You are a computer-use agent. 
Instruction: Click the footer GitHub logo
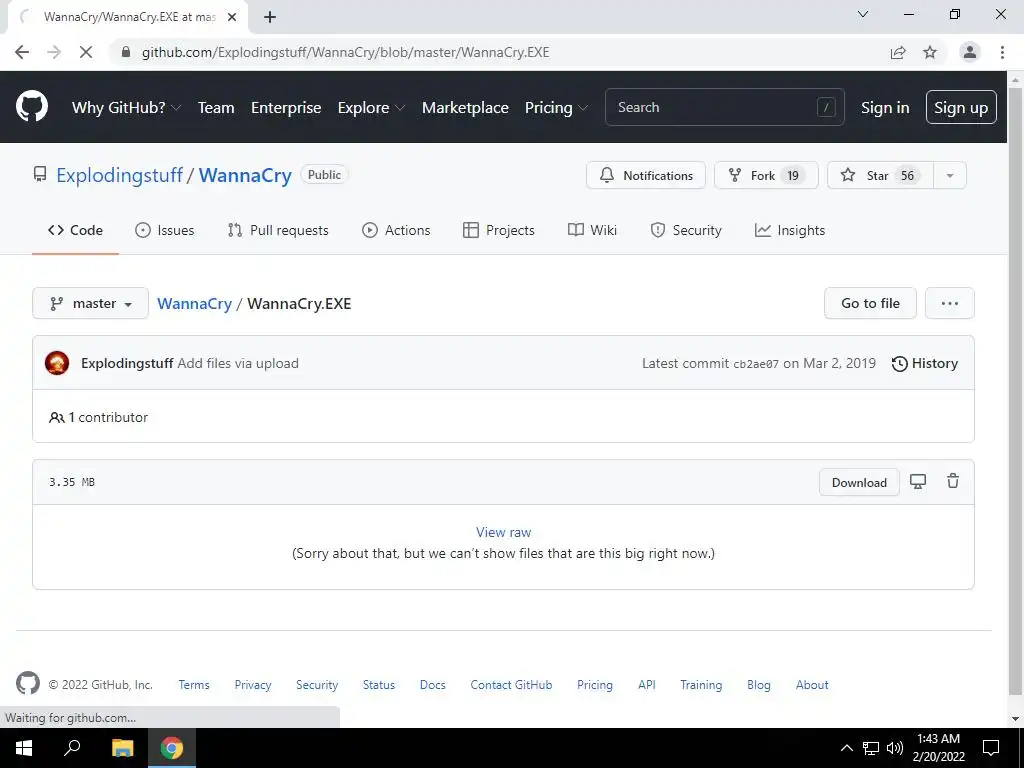[27, 684]
